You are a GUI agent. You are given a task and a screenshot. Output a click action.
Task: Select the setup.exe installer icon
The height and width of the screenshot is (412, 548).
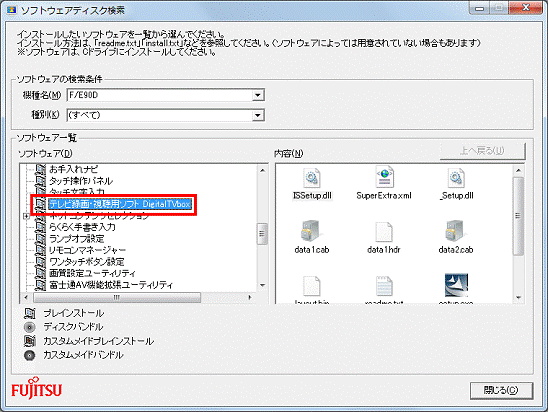[x=456, y=285]
